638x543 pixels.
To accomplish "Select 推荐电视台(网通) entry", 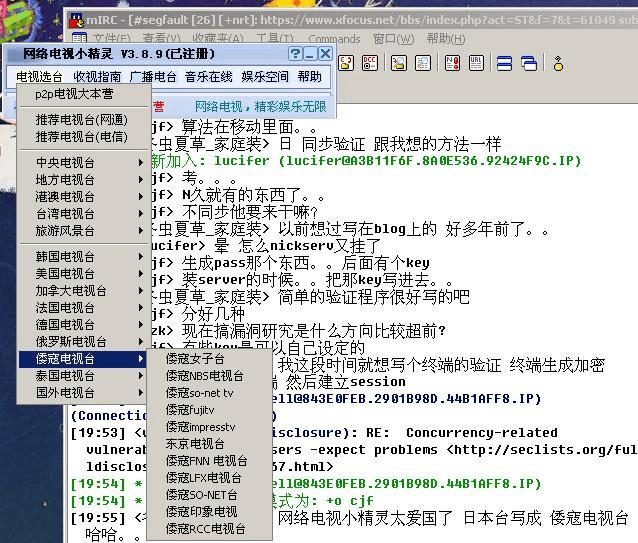I will click(x=84, y=120).
